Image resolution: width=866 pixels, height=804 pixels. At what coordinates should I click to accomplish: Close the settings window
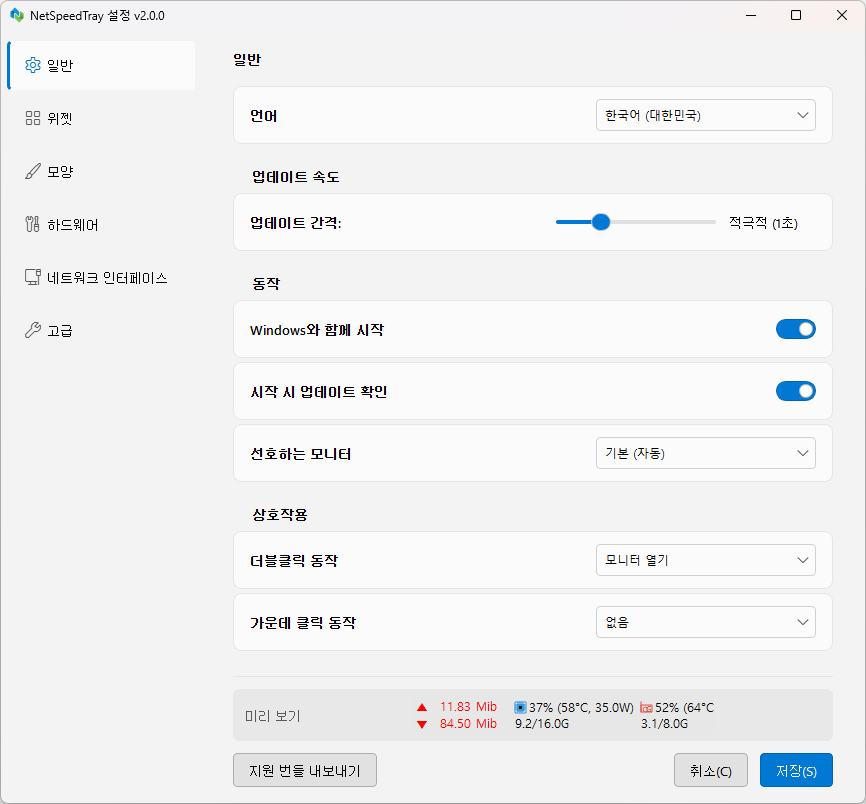[x=842, y=15]
